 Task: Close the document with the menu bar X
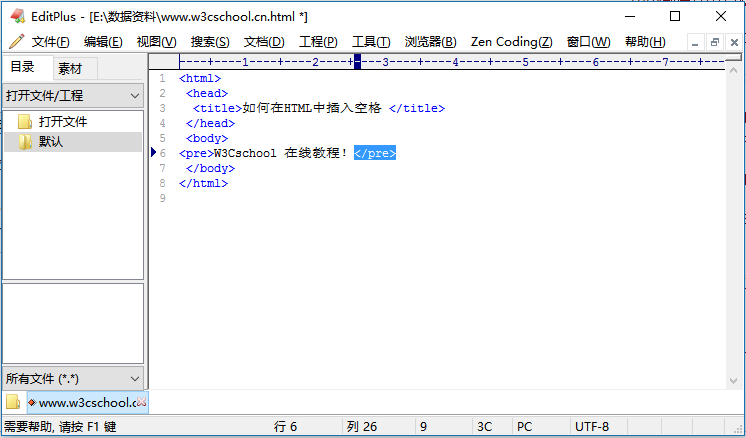[x=734, y=42]
